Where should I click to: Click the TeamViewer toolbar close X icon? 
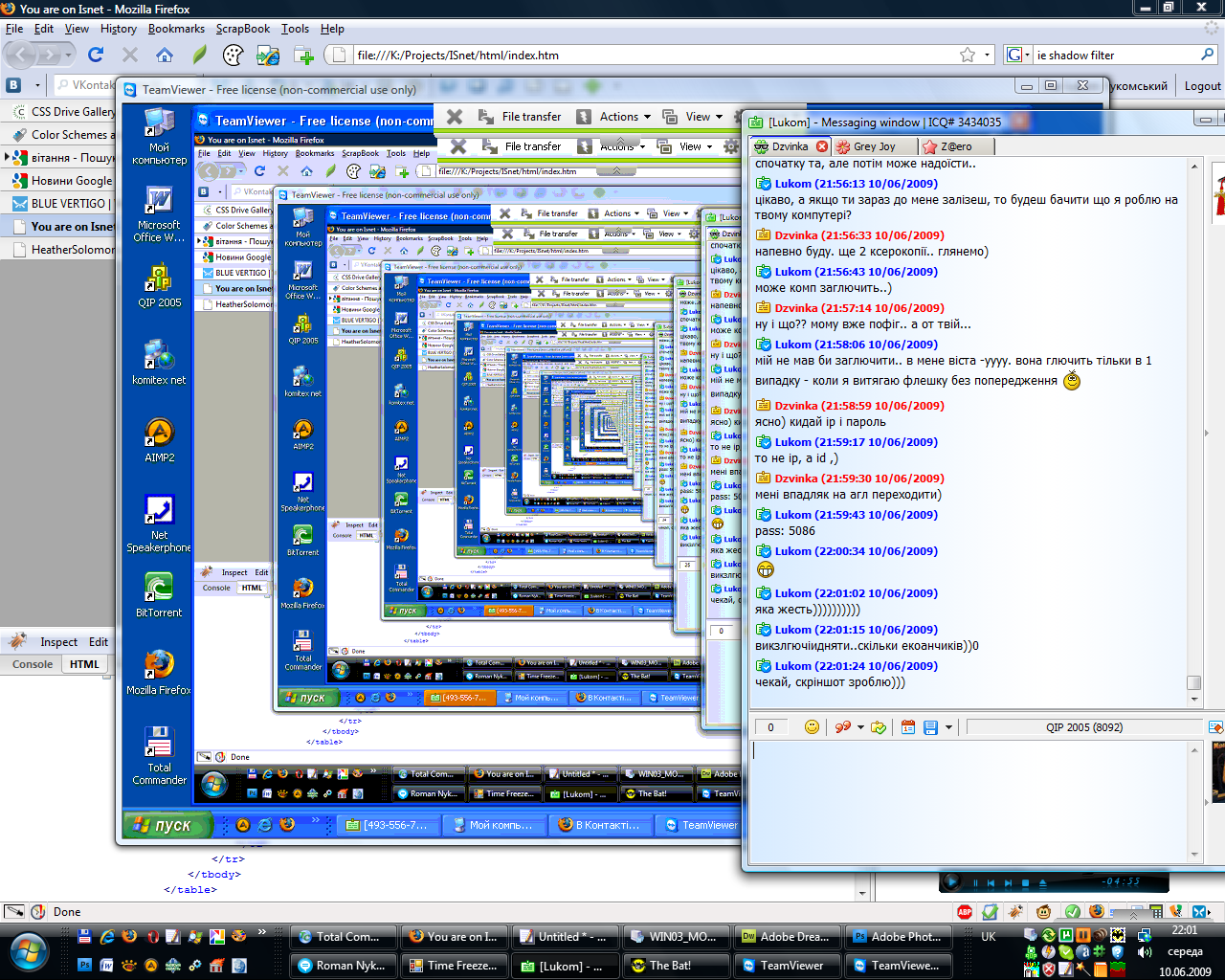pyautogui.click(x=455, y=117)
